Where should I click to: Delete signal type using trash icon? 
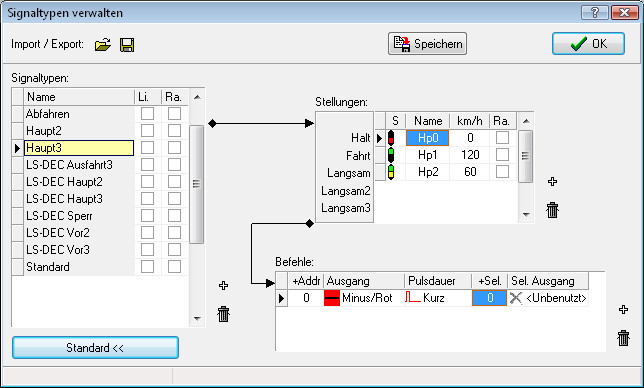coord(223,314)
